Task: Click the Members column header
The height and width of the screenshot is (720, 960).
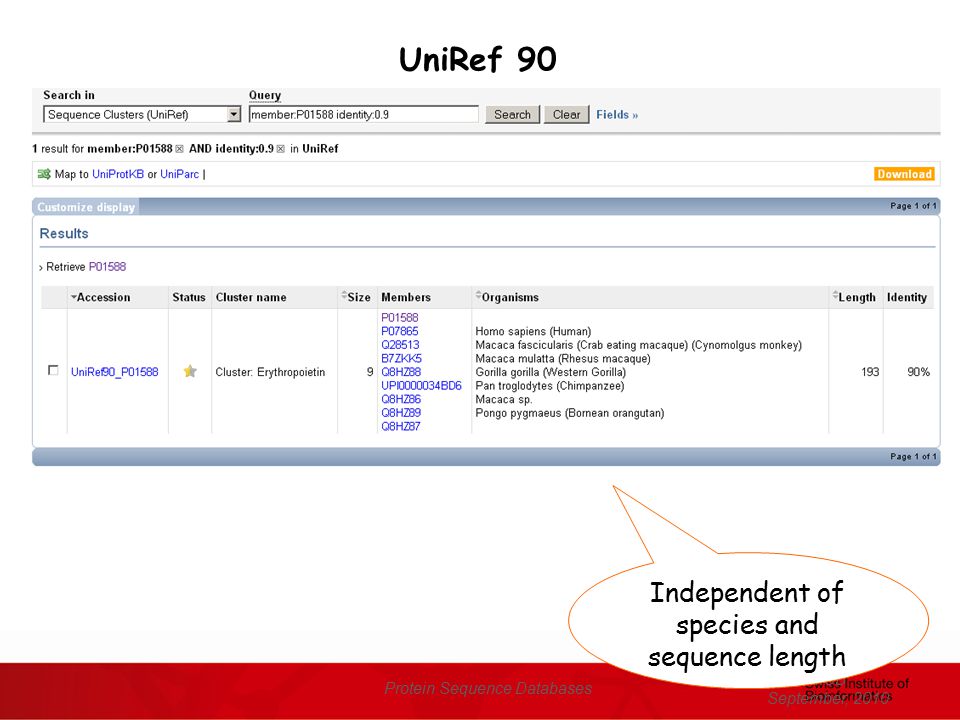Action: point(406,297)
